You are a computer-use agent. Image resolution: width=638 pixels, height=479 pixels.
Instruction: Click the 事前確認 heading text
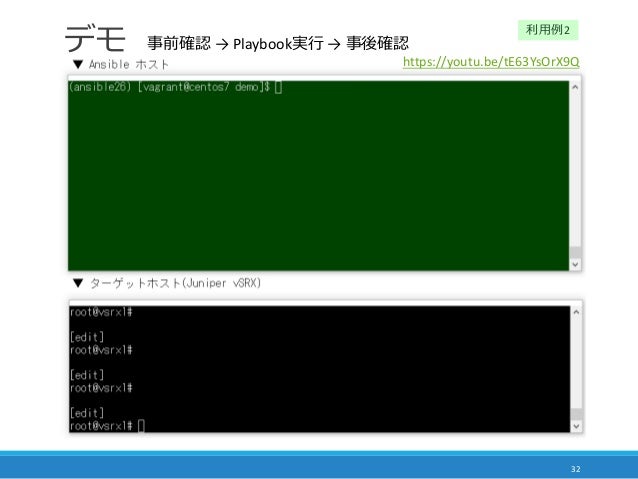(x=179, y=43)
